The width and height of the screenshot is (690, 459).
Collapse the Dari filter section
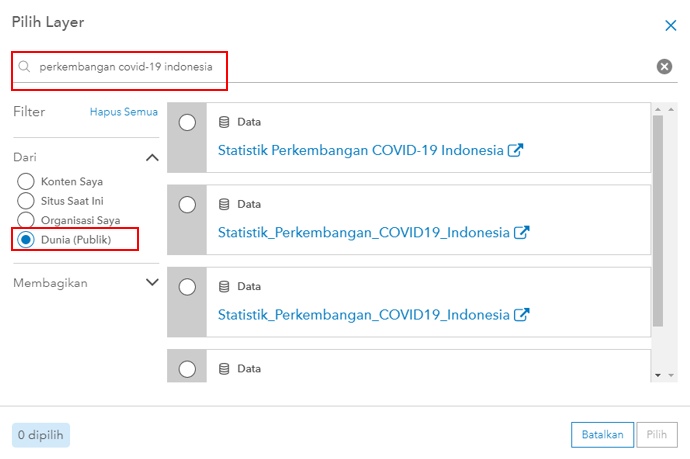coord(152,157)
